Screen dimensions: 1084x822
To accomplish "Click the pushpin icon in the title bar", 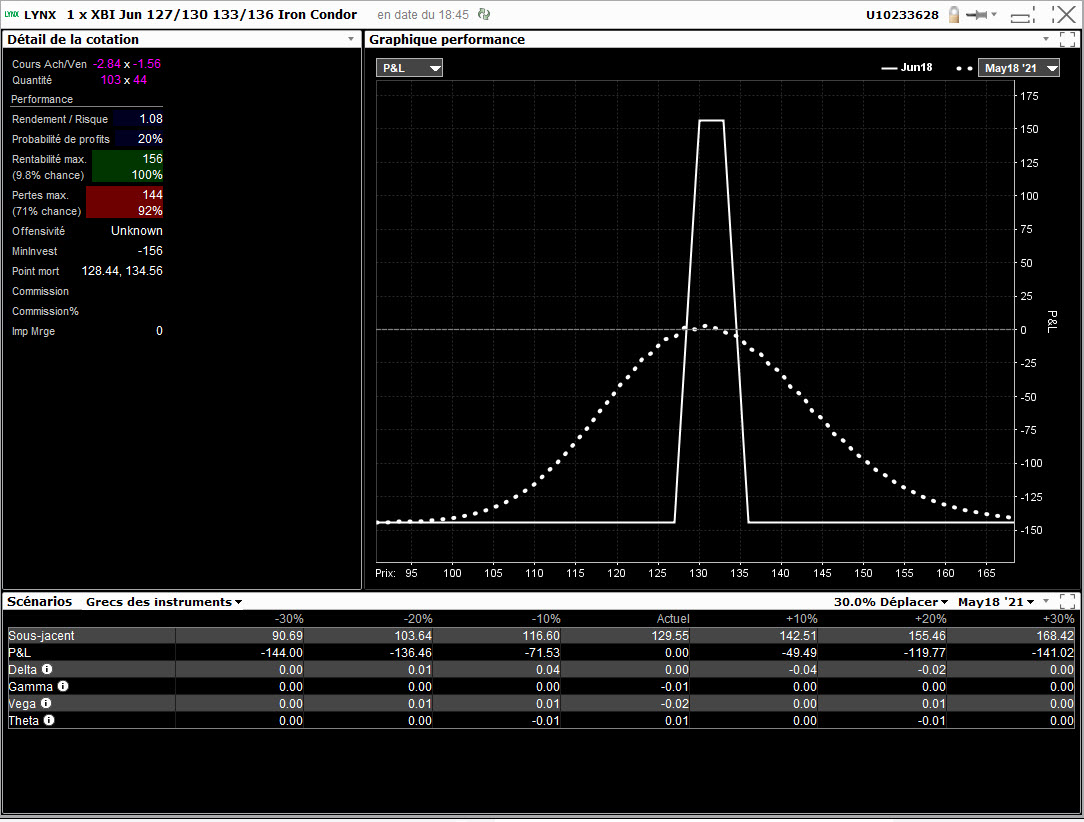I will 977,15.
